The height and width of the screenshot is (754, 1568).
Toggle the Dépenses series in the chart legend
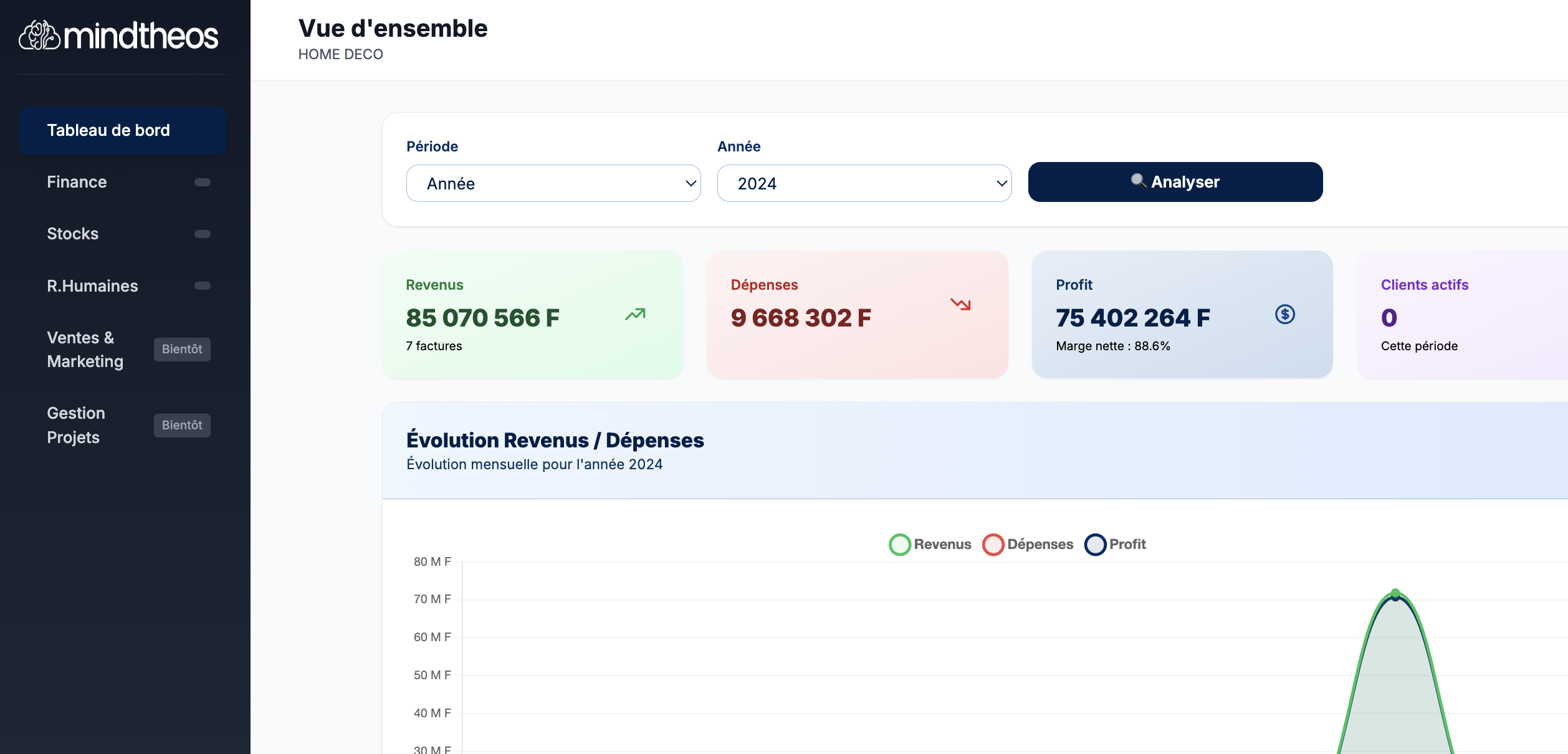(x=993, y=544)
